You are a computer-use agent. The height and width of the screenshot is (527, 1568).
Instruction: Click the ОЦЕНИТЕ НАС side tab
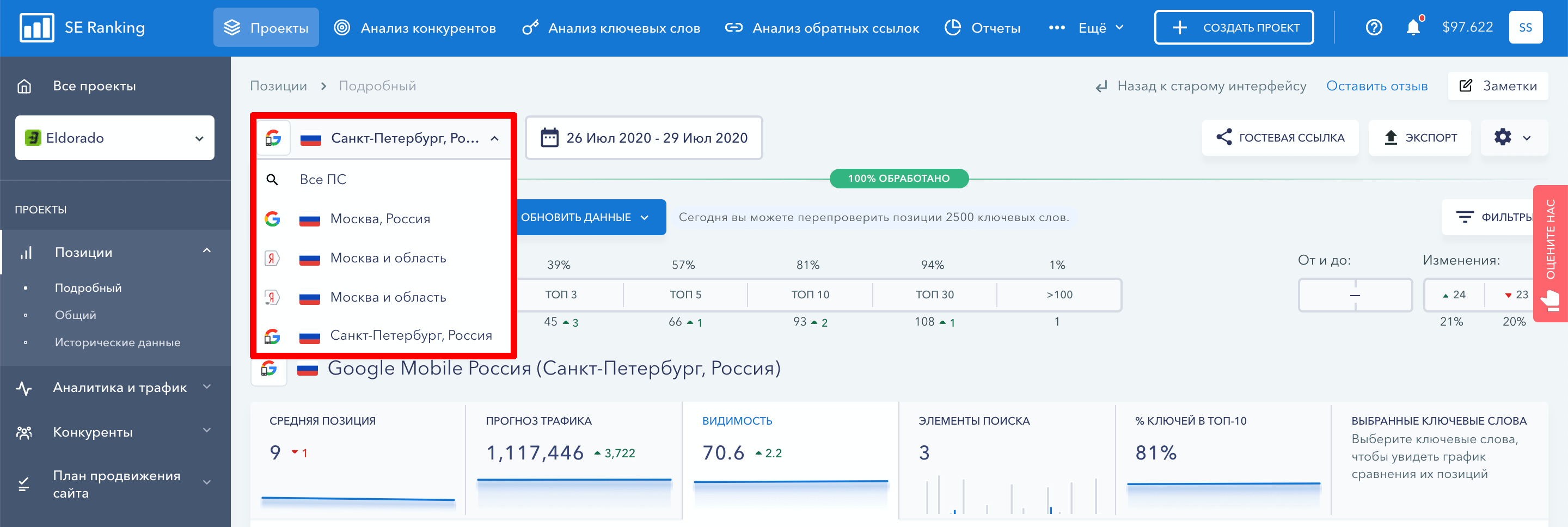tap(1551, 253)
